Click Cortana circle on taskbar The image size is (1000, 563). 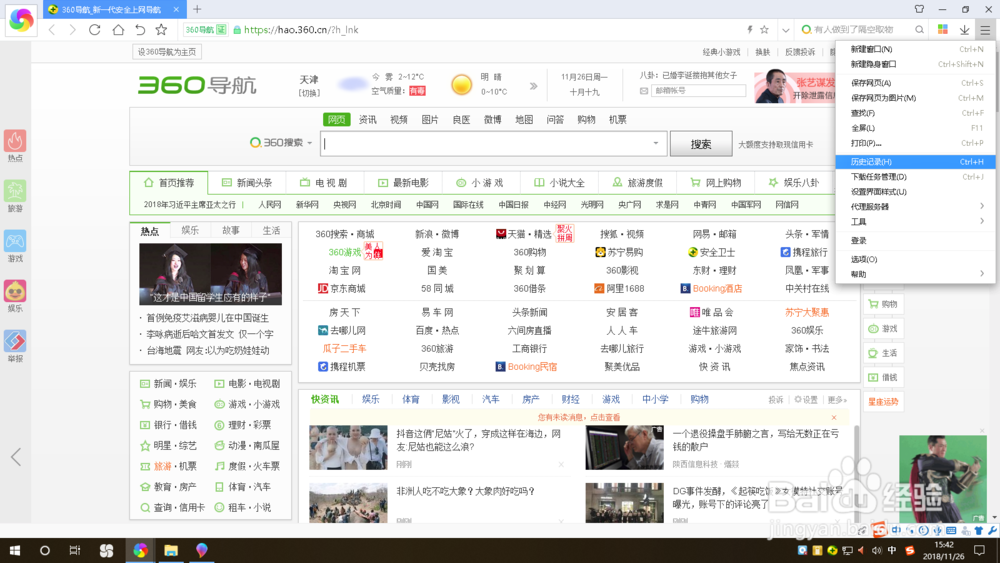pos(45,550)
